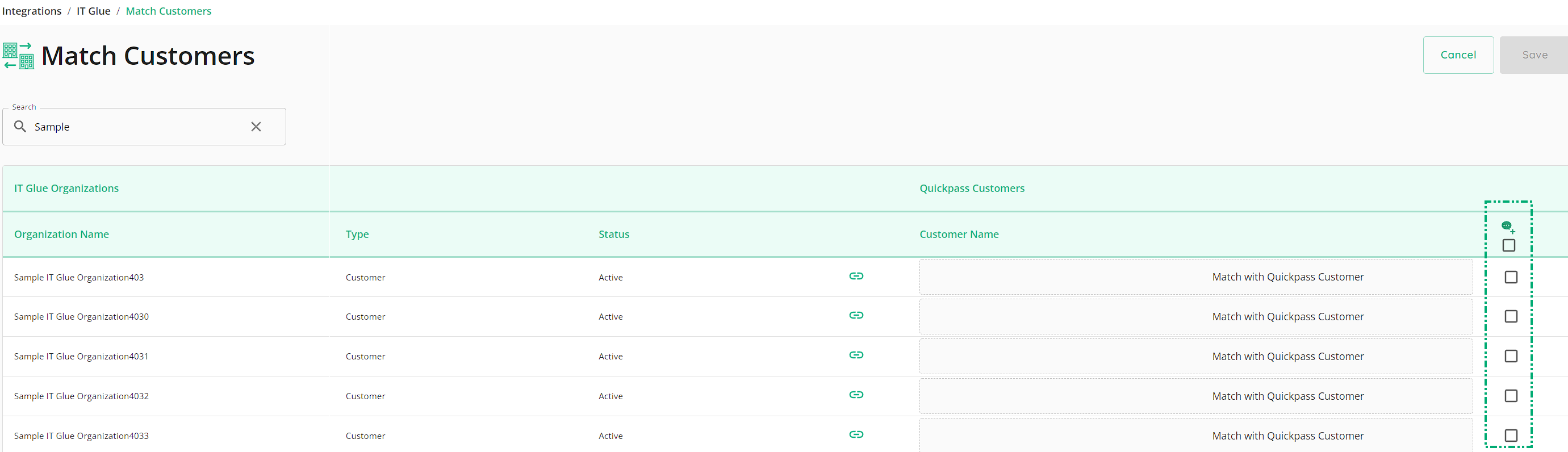Tick the checkbox for Sample IT Glue Organization4030
Screen dimensions: 1568x452
(x=1511, y=316)
